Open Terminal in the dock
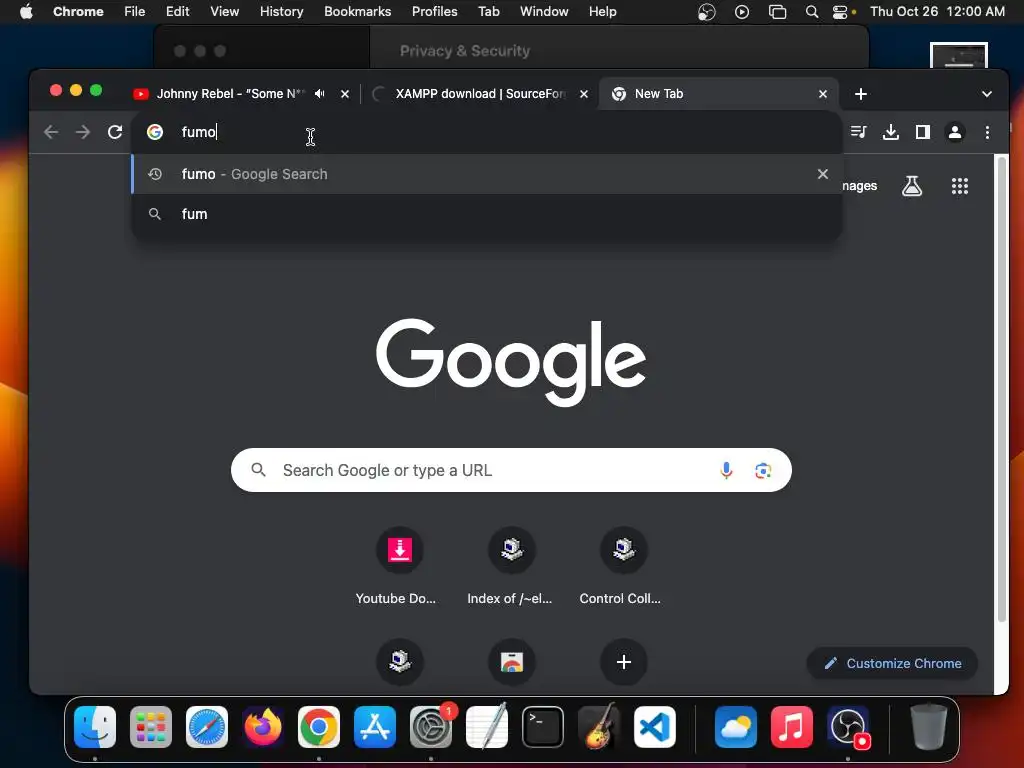The image size is (1024, 768). 543,727
